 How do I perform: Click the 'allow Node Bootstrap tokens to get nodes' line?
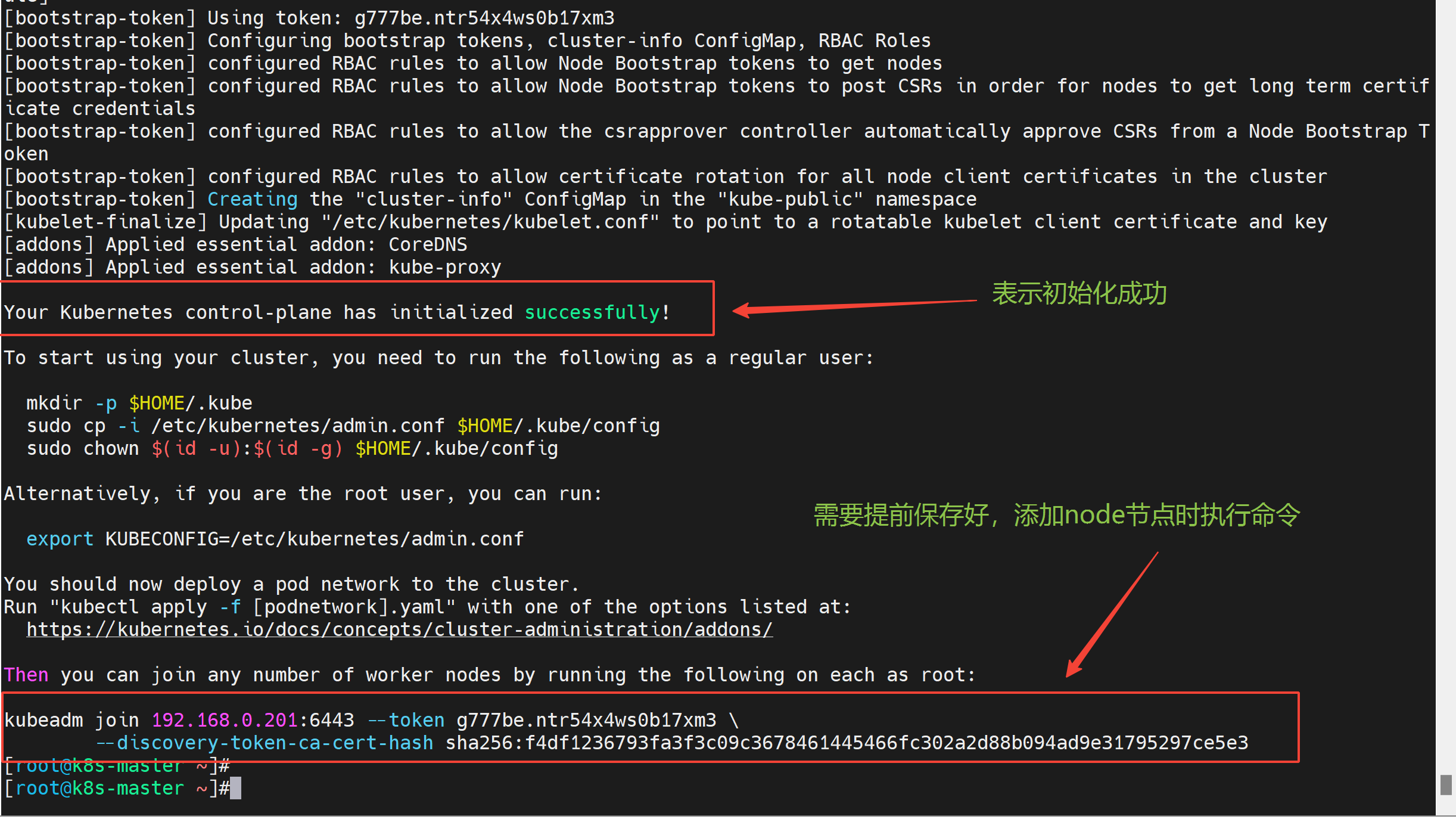(473, 63)
